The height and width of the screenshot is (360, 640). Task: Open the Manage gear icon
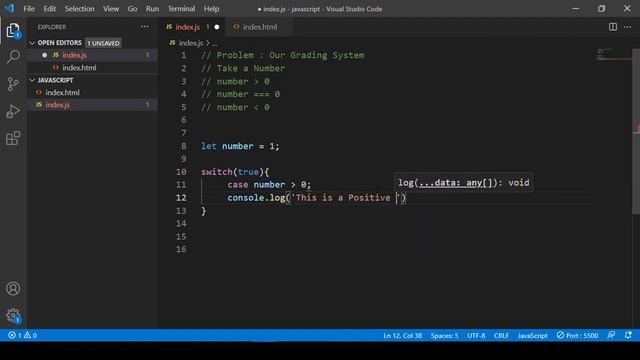click(x=13, y=316)
